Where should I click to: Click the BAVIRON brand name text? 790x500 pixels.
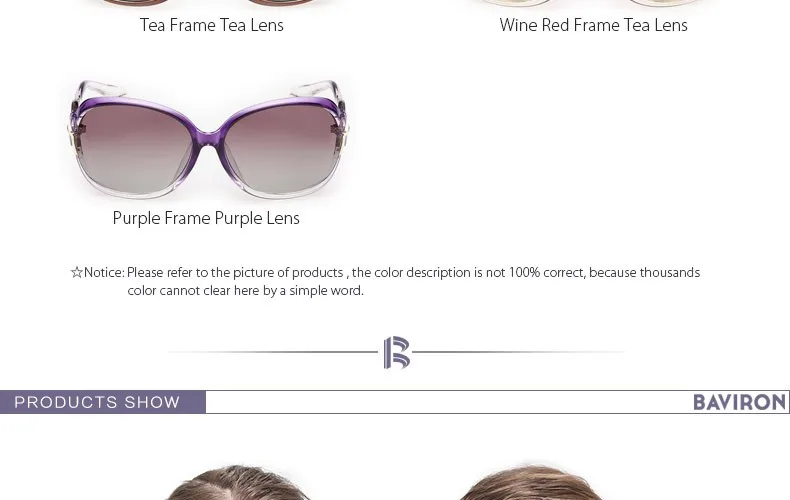coord(740,402)
